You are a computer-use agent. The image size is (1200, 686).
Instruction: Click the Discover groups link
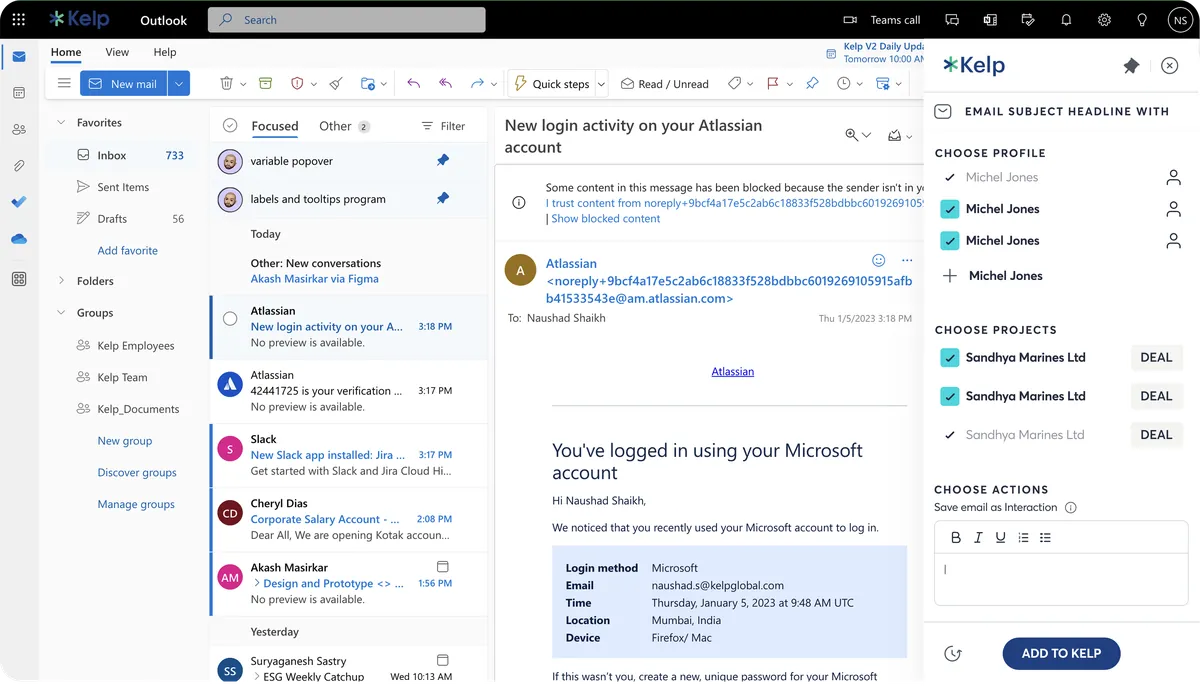[137, 473]
